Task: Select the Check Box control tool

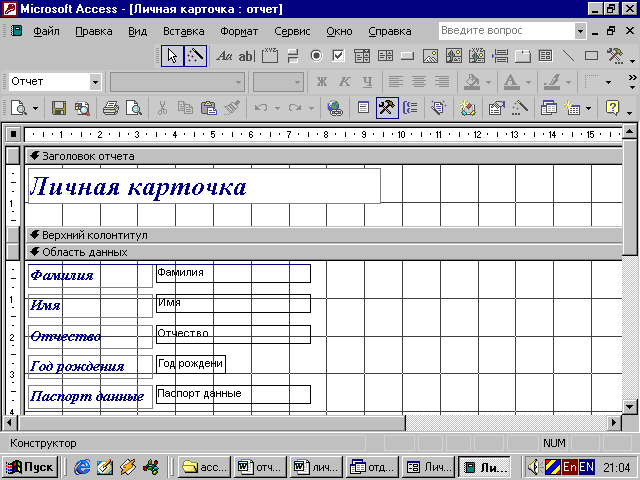Action: [x=339, y=56]
